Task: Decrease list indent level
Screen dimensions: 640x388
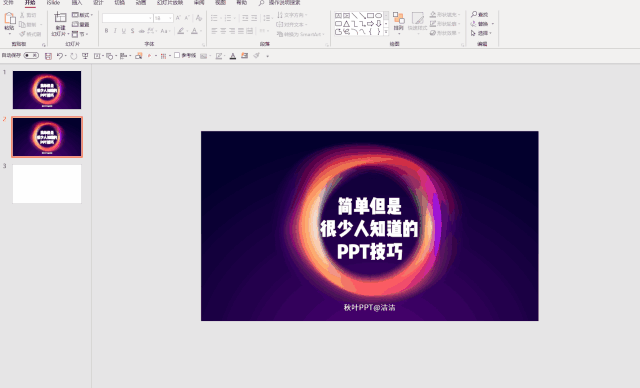Action: pos(245,18)
